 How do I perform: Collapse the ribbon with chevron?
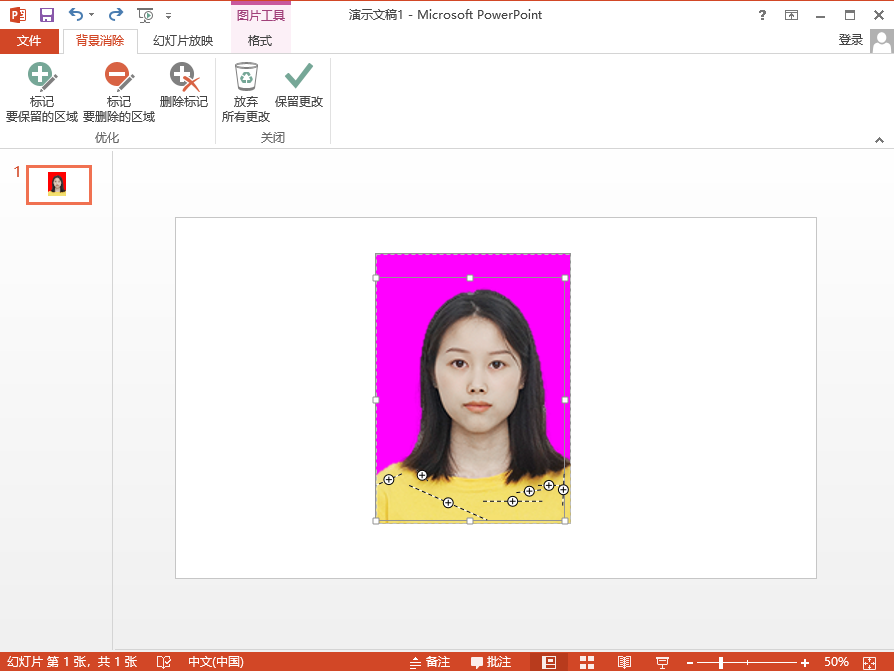tap(879, 140)
